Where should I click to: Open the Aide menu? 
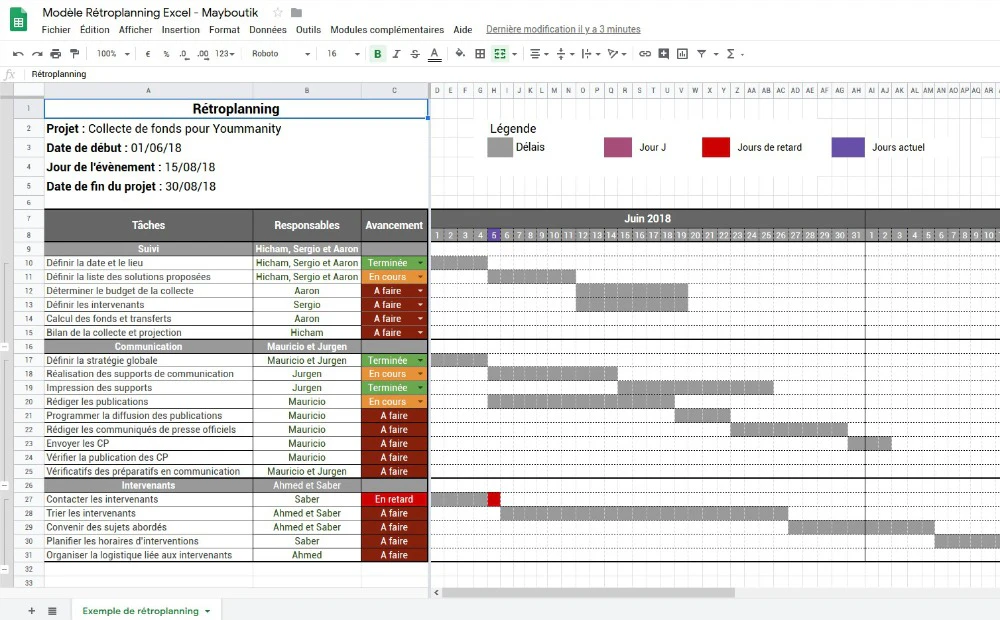click(462, 29)
